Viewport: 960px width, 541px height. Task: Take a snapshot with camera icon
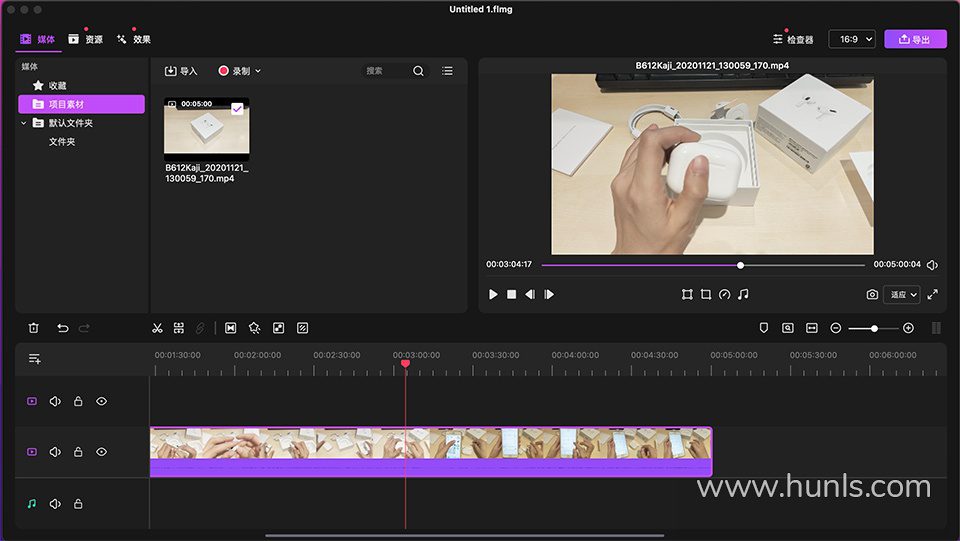[872, 294]
